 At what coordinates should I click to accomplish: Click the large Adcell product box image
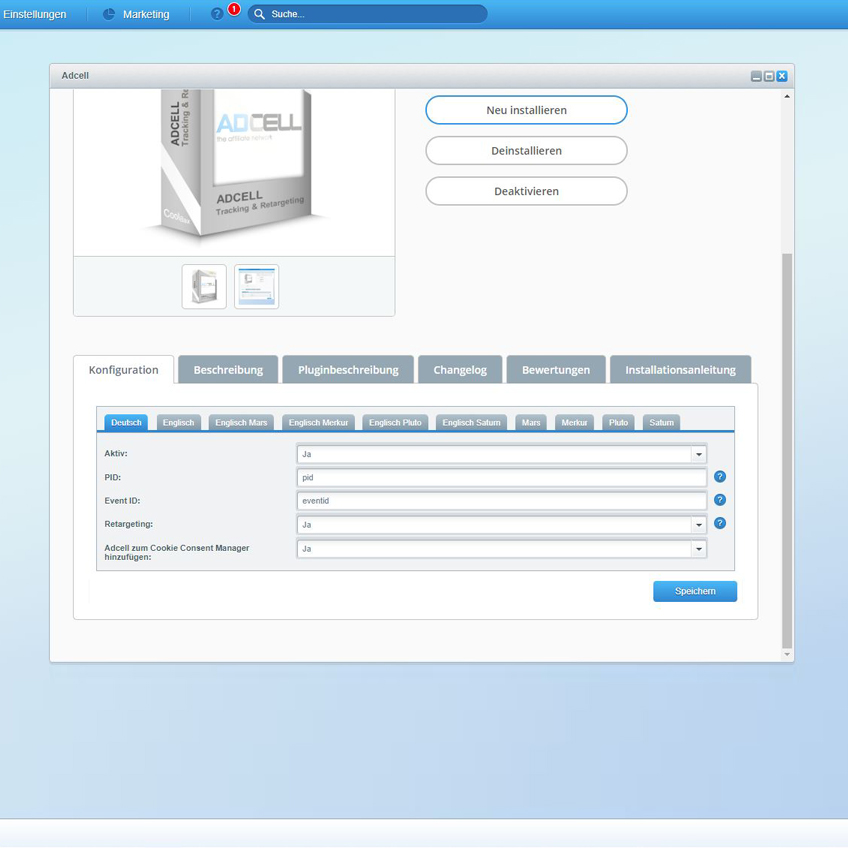234,163
